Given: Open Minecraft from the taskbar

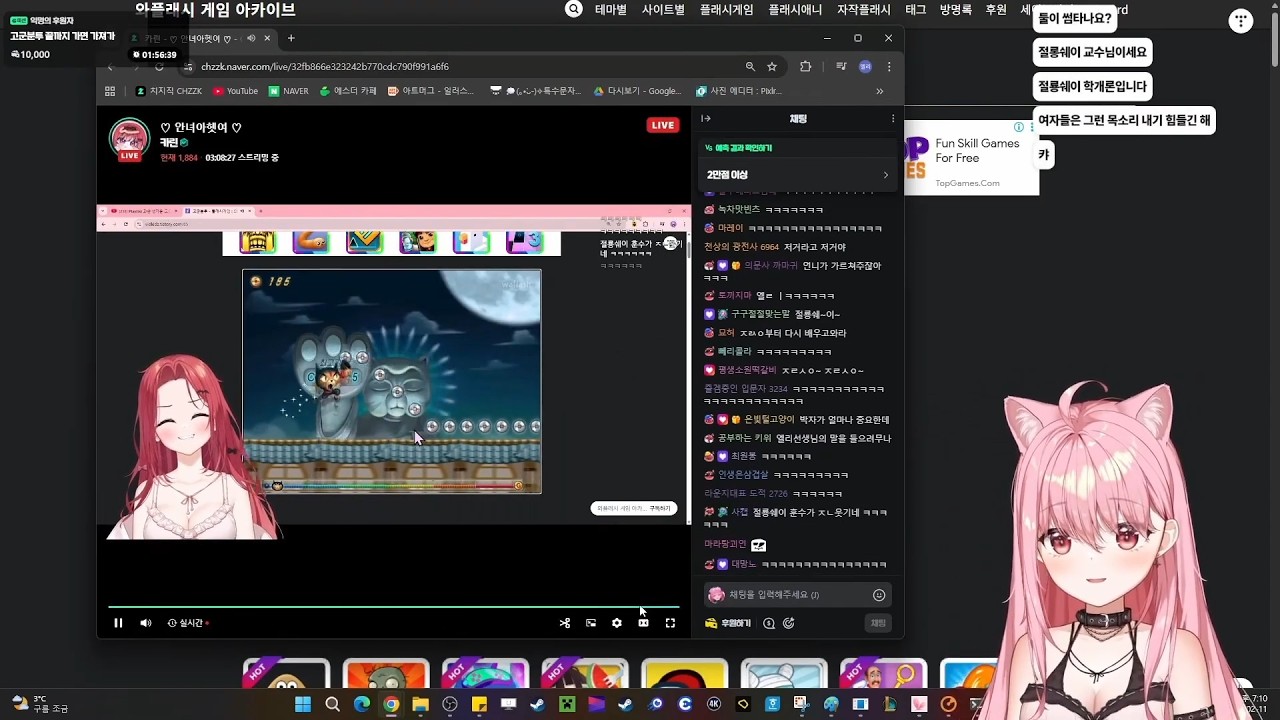Looking at the screenshot, I should (x=567, y=704).
